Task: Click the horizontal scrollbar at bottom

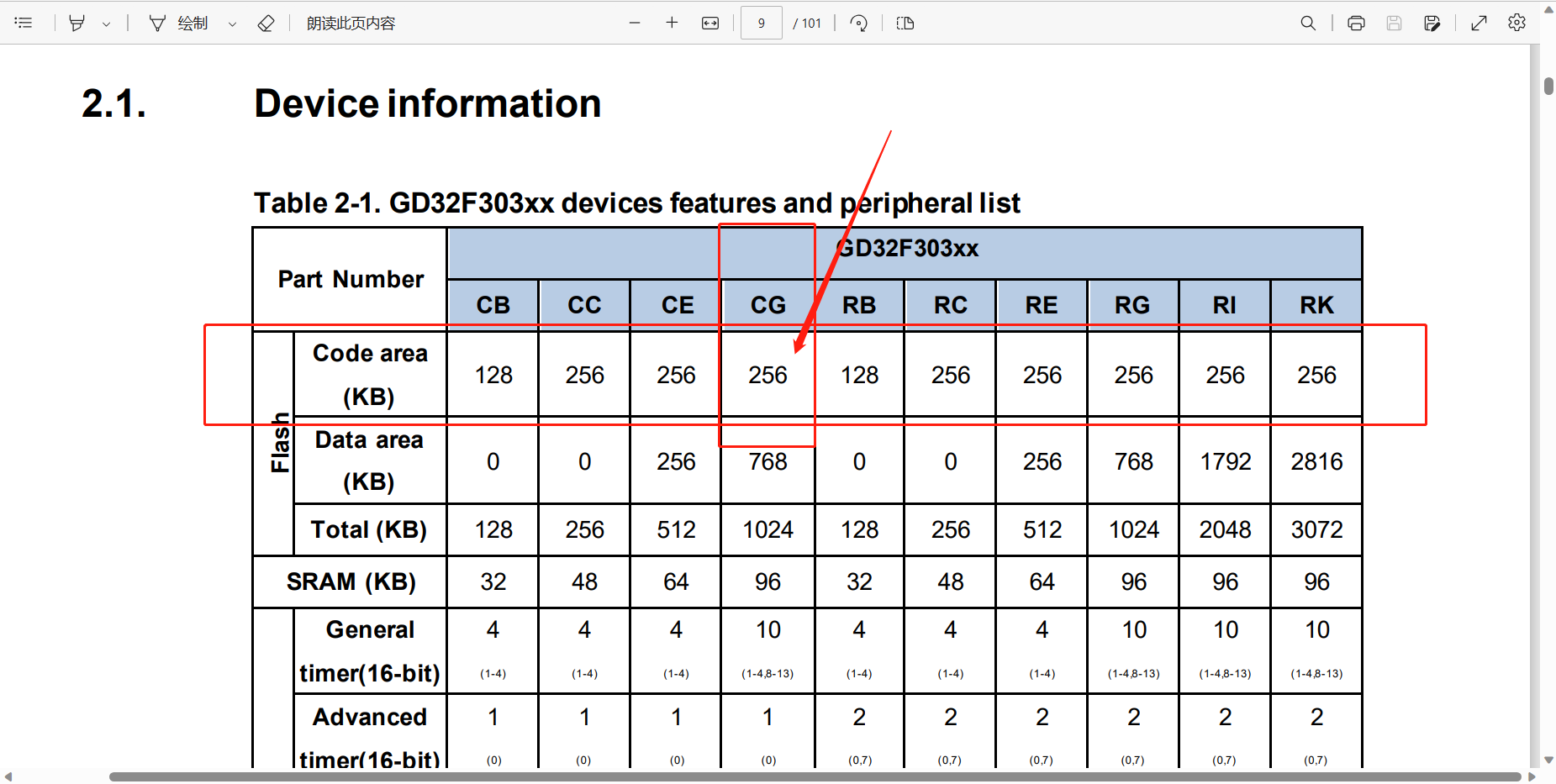Action: click(x=814, y=776)
